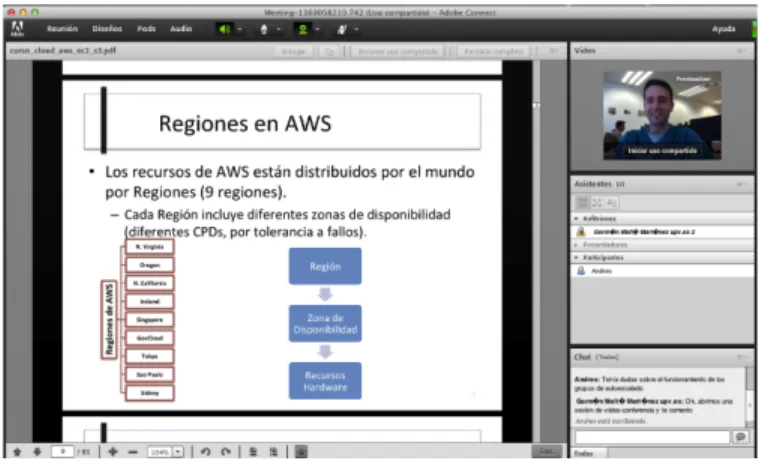Click the share pod vertical scrollbar

tap(536, 251)
